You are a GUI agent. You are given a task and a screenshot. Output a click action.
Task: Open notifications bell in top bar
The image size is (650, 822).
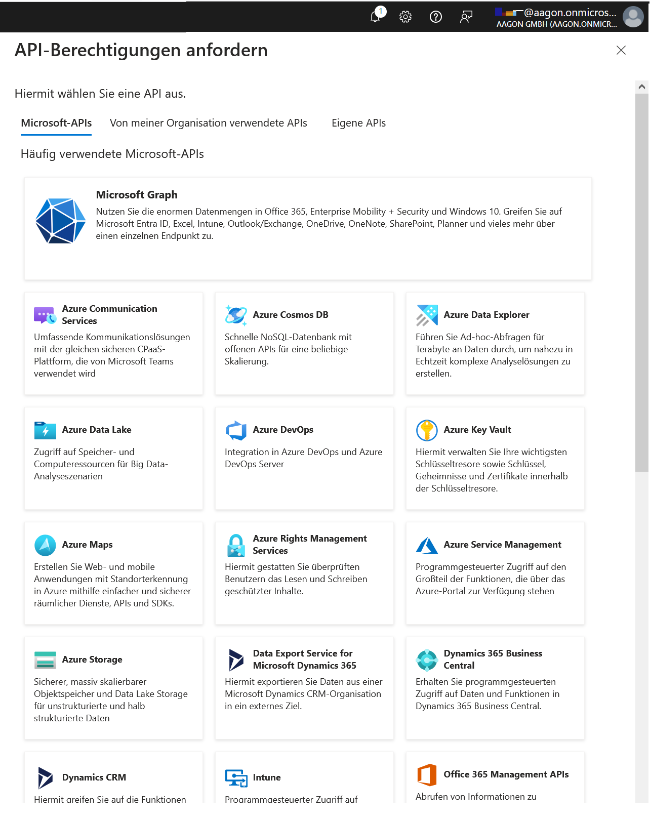point(376,16)
